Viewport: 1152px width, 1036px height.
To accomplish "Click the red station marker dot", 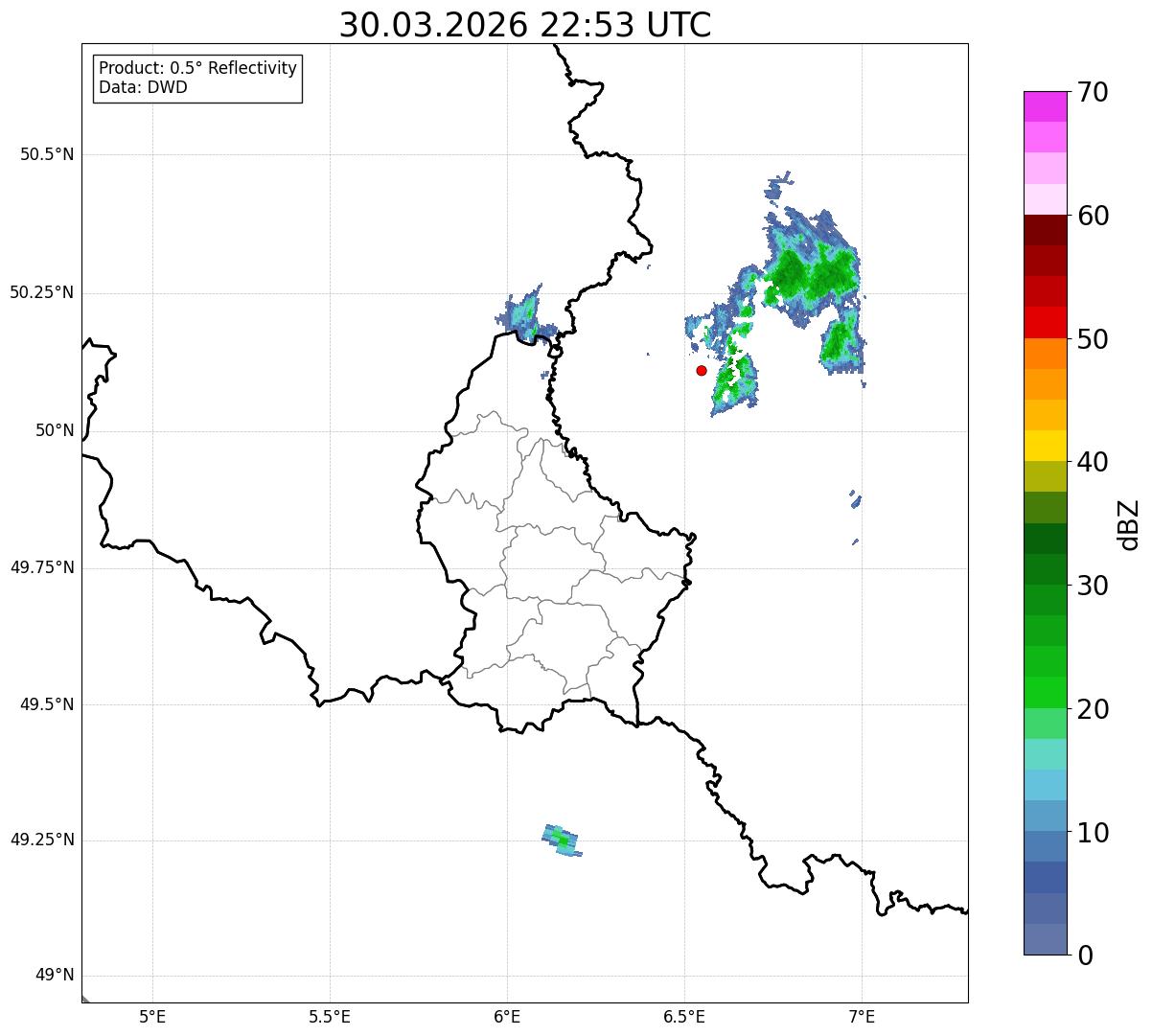I will click(702, 370).
